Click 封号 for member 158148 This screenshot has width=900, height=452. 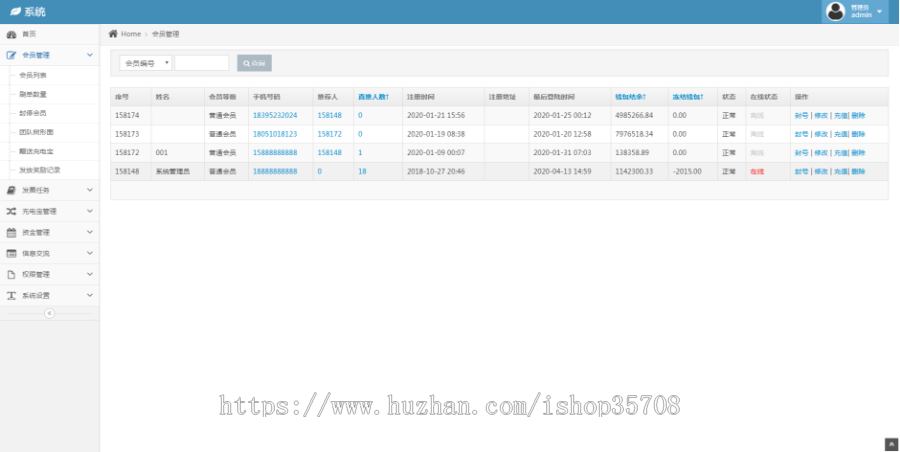tap(801, 172)
